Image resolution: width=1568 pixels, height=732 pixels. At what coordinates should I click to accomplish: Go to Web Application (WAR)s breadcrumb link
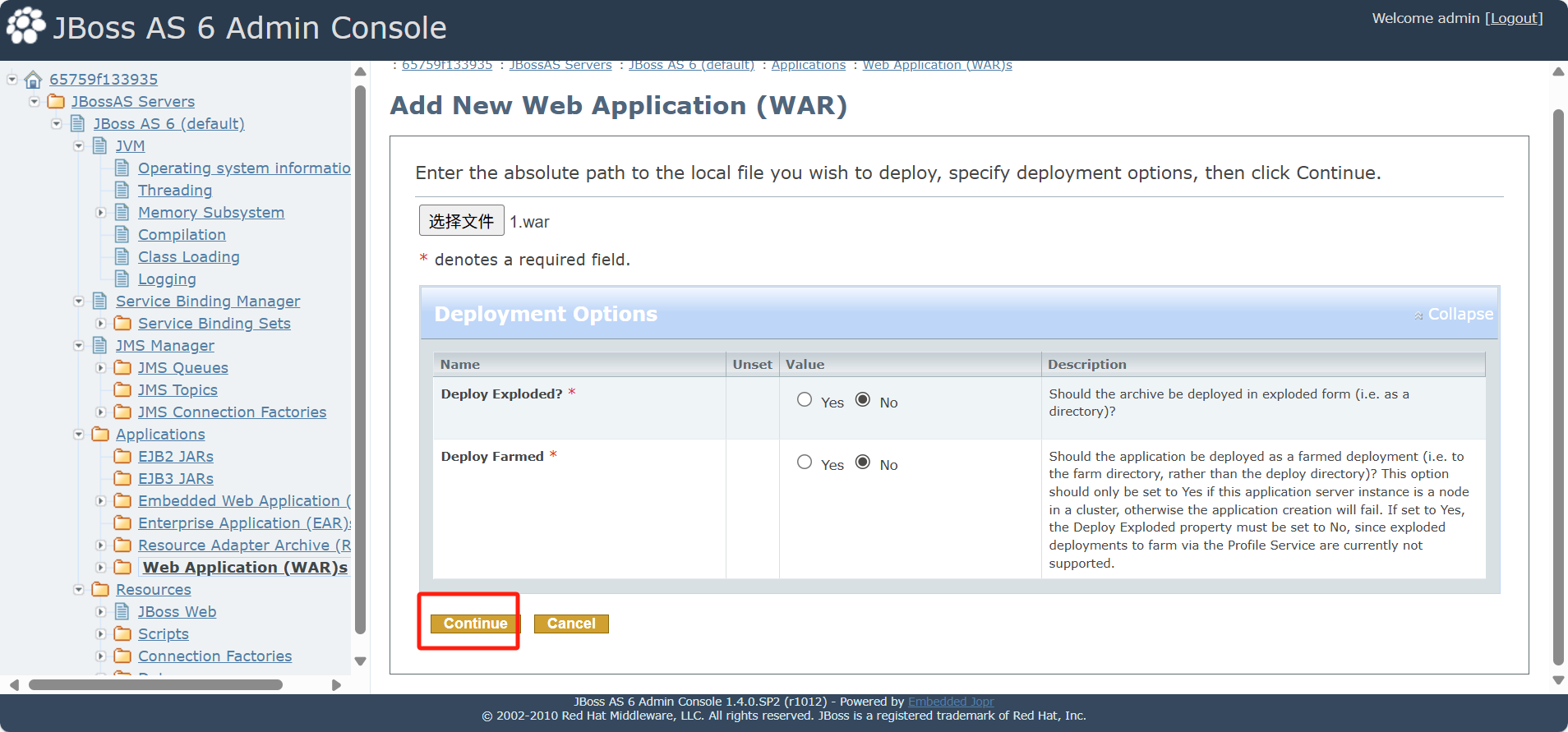click(938, 65)
